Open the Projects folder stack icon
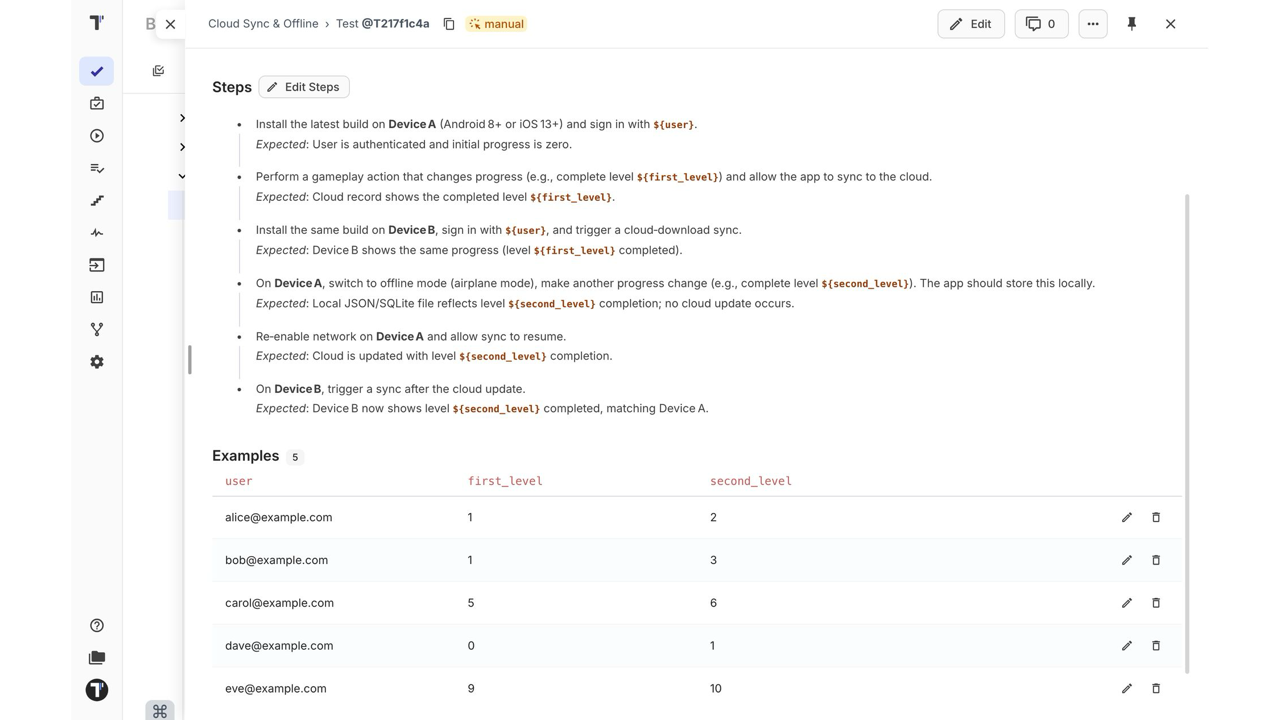The image size is (1280, 720). click(97, 658)
